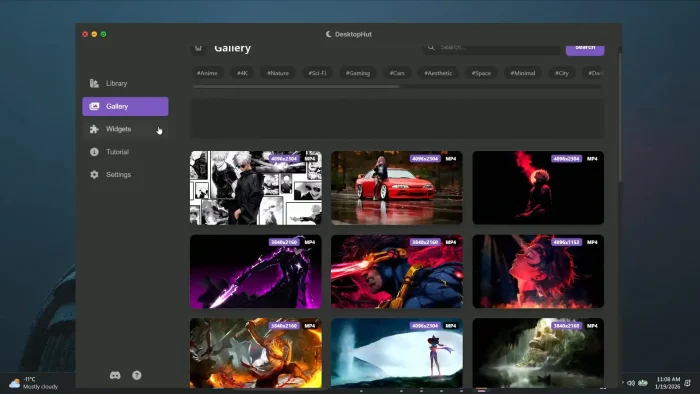Screen dimensions: 700x394
Task: Click the Tutorial info icon
Action: tap(94, 152)
